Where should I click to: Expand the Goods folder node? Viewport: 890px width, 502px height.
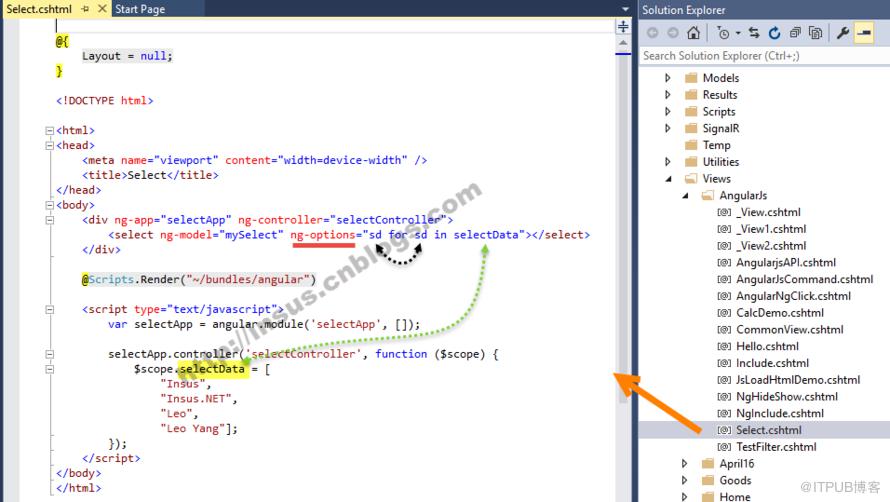pos(685,480)
